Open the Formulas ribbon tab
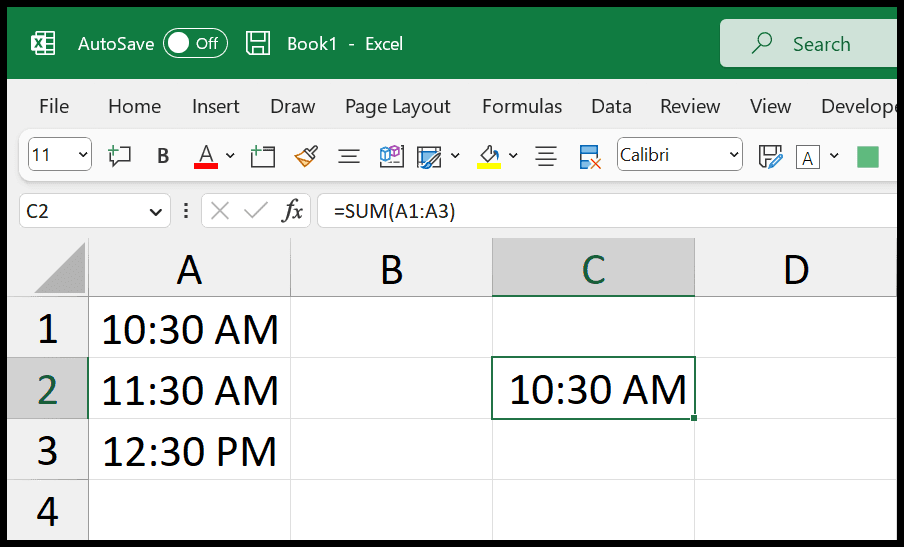 (x=522, y=106)
